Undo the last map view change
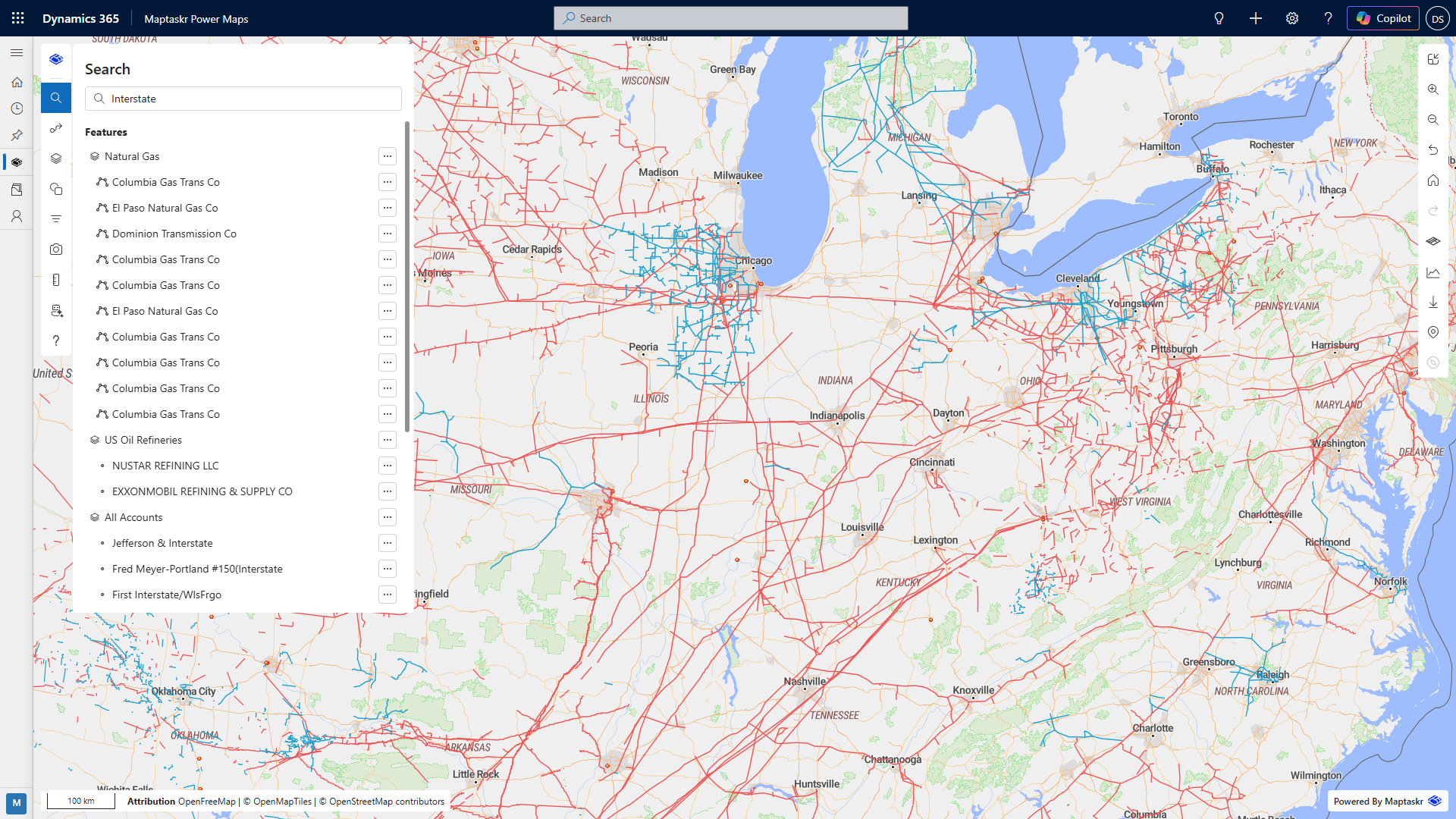The image size is (1456, 819). click(1433, 150)
